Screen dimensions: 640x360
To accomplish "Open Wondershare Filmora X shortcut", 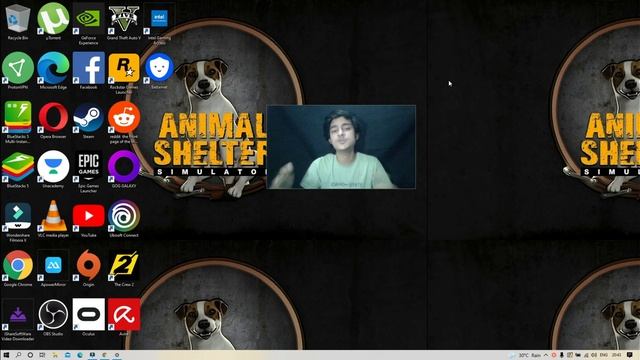I will [18, 222].
